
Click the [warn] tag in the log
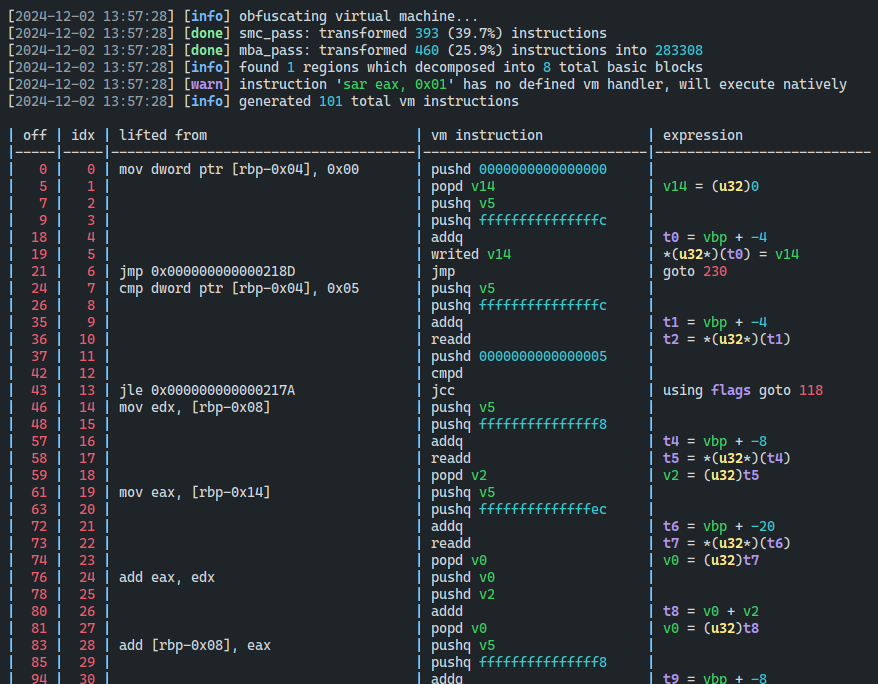pos(207,84)
